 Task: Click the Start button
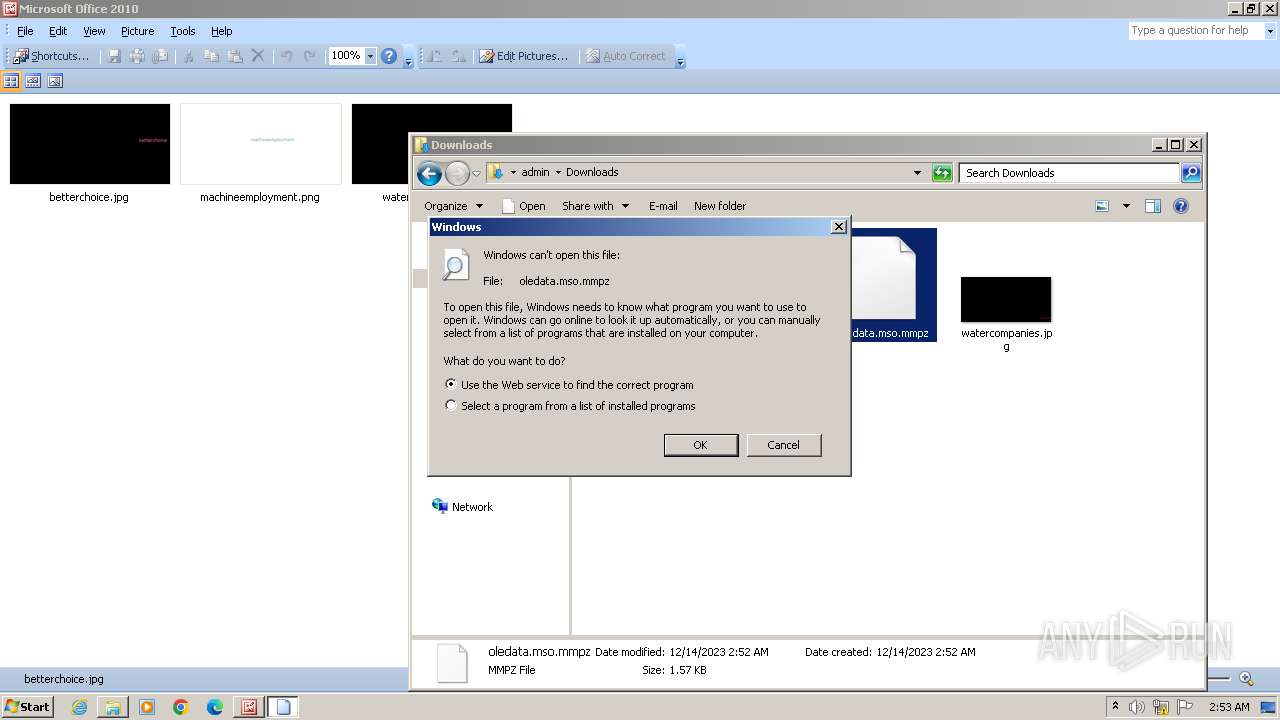[28, 707]
